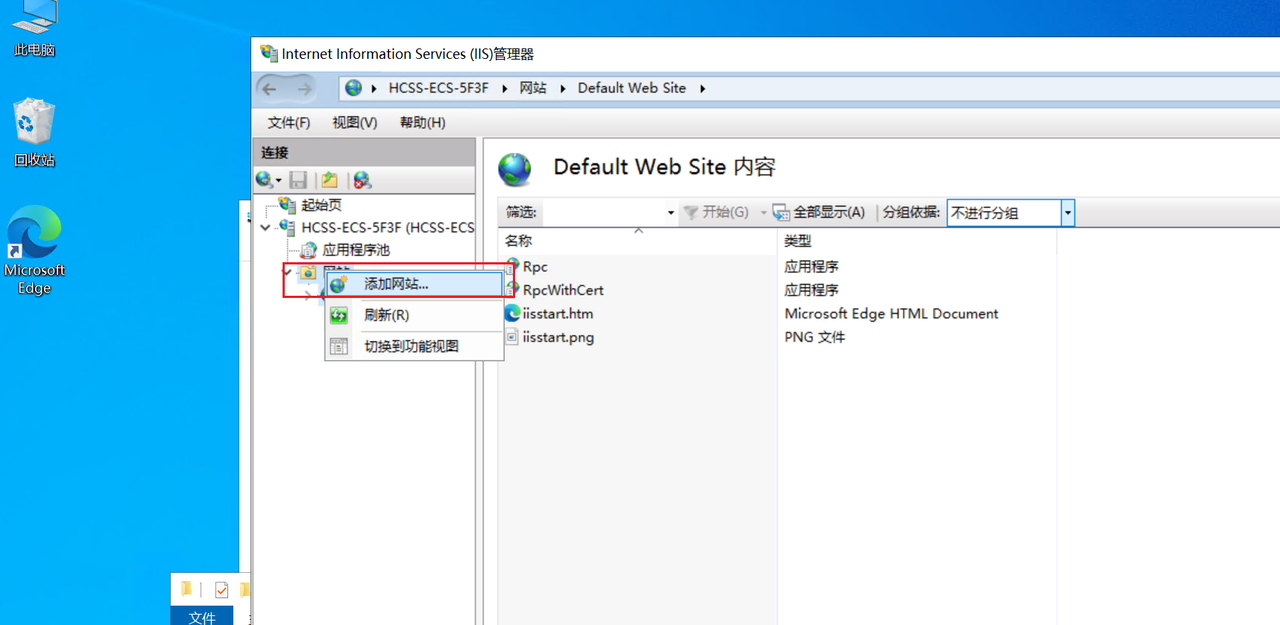The image size is (1280, 625).
Task: Click the delete connection icon in 连接 toolbar
Action: (362, 180)
